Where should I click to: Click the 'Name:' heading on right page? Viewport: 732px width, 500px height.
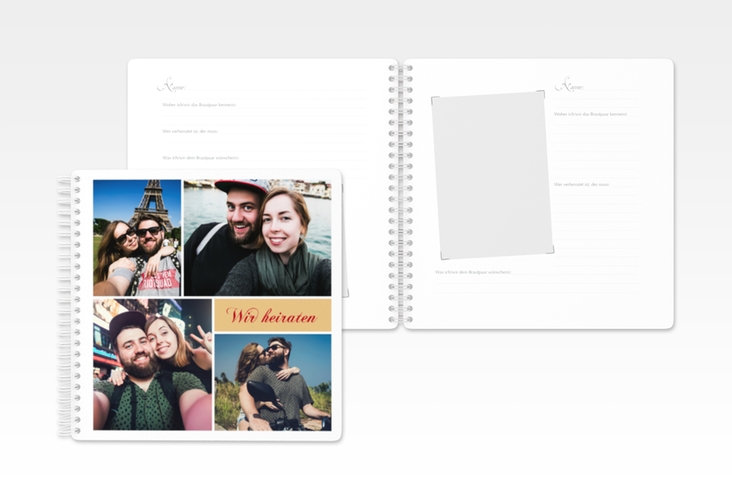point(570,85)
